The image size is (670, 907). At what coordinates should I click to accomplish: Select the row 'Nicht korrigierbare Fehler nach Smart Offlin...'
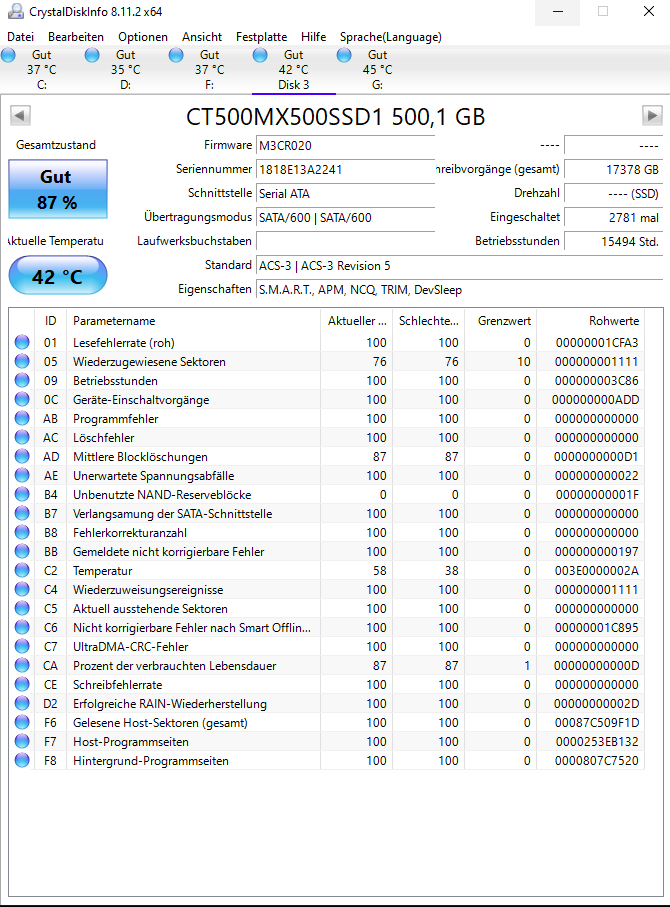coord(327,627)
